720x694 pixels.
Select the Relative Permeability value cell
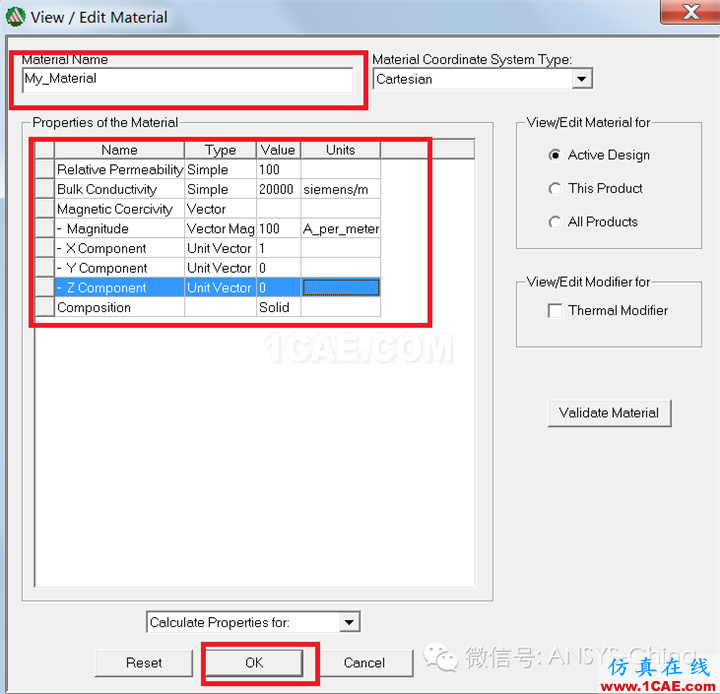pyautogui.click(x=277, y=170)
